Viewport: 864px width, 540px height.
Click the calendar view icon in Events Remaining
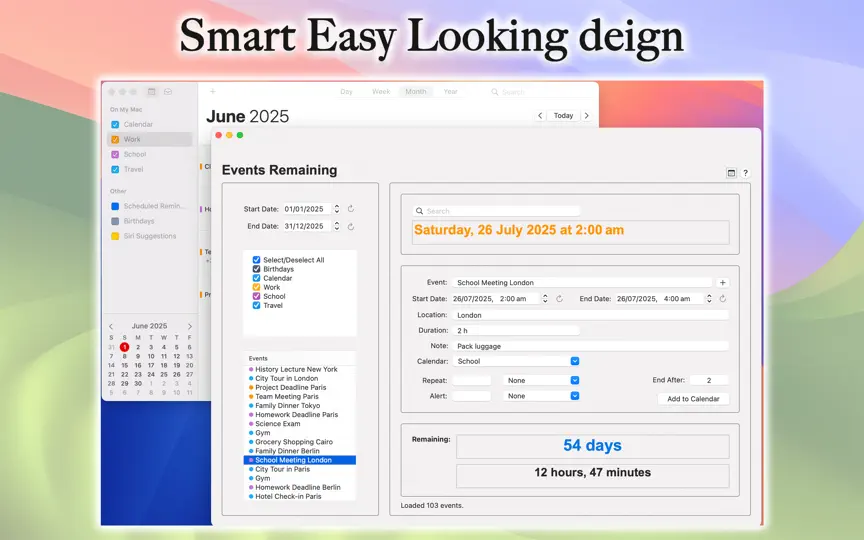[731, 173]
